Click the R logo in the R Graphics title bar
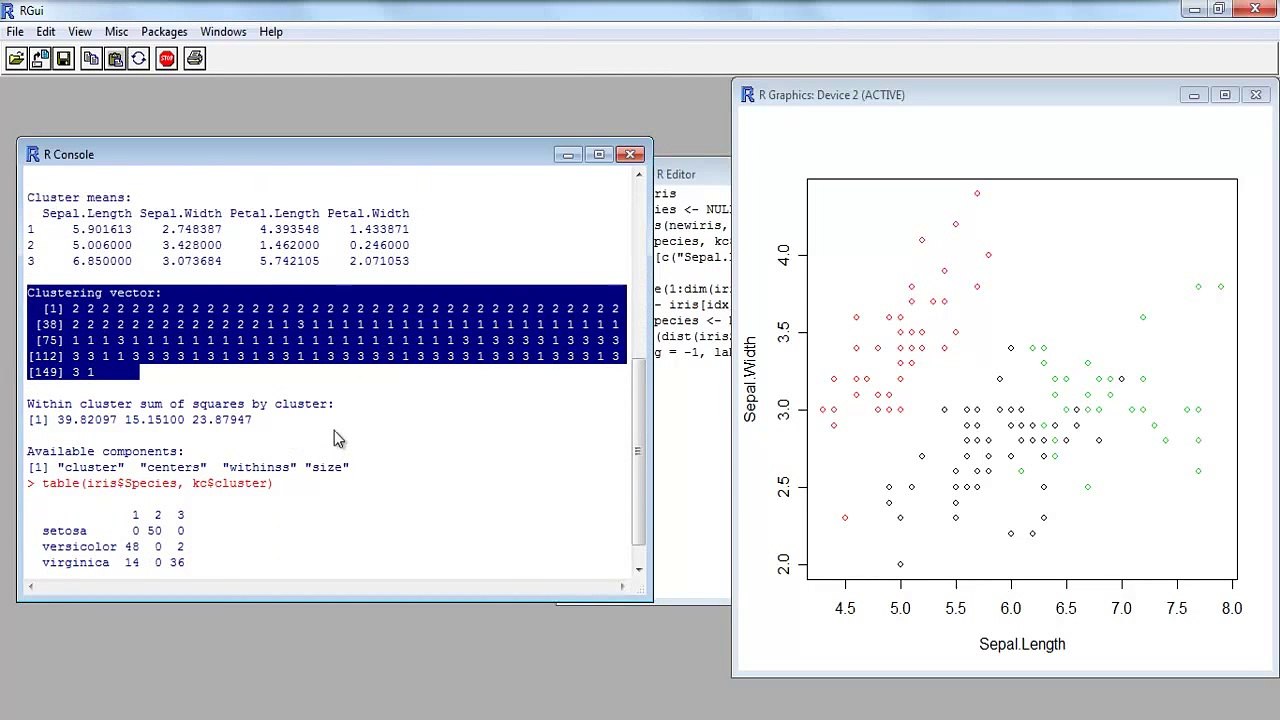The image size is (1280, 720). [x=748, y=95]
